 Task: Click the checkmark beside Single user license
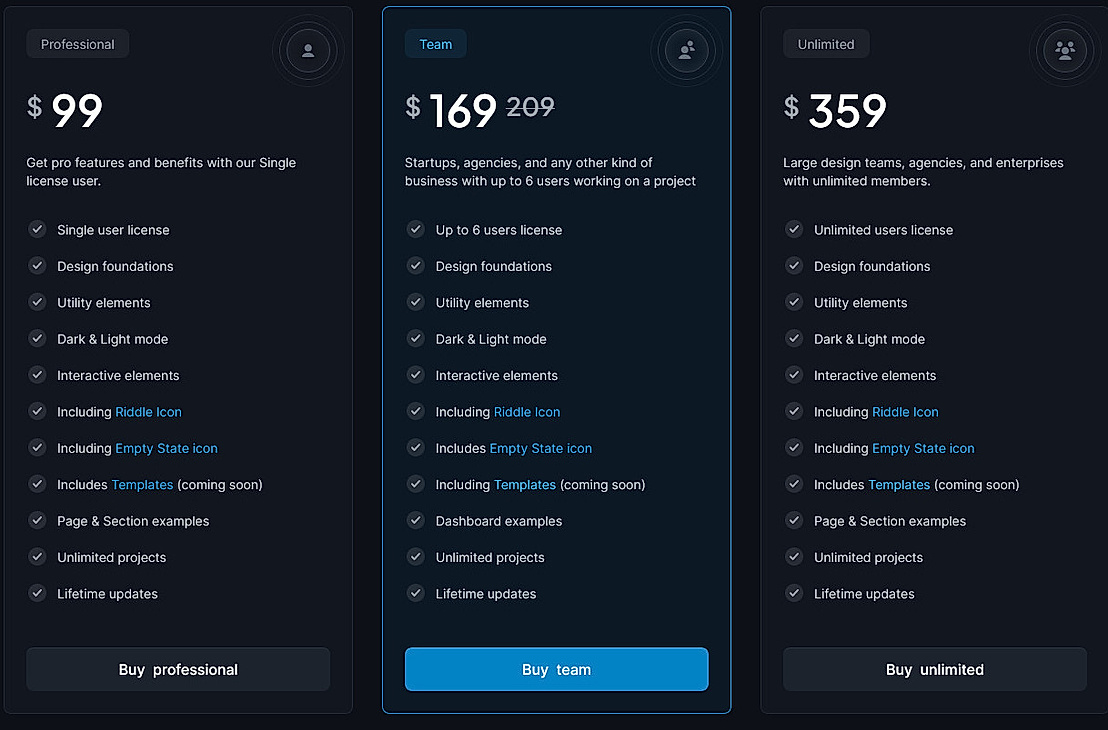(37, 229)
